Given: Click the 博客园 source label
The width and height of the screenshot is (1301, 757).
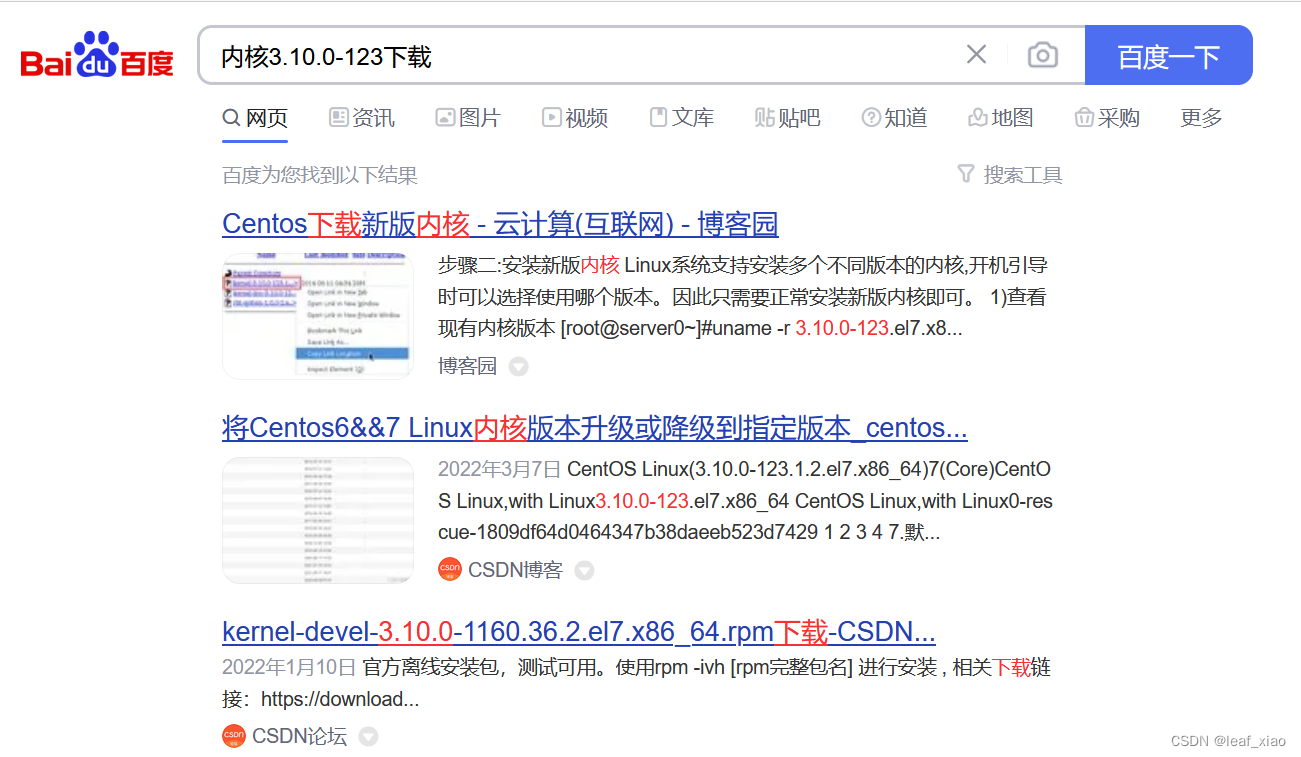Looking at the screenshot, I should [x=467, y=366].
